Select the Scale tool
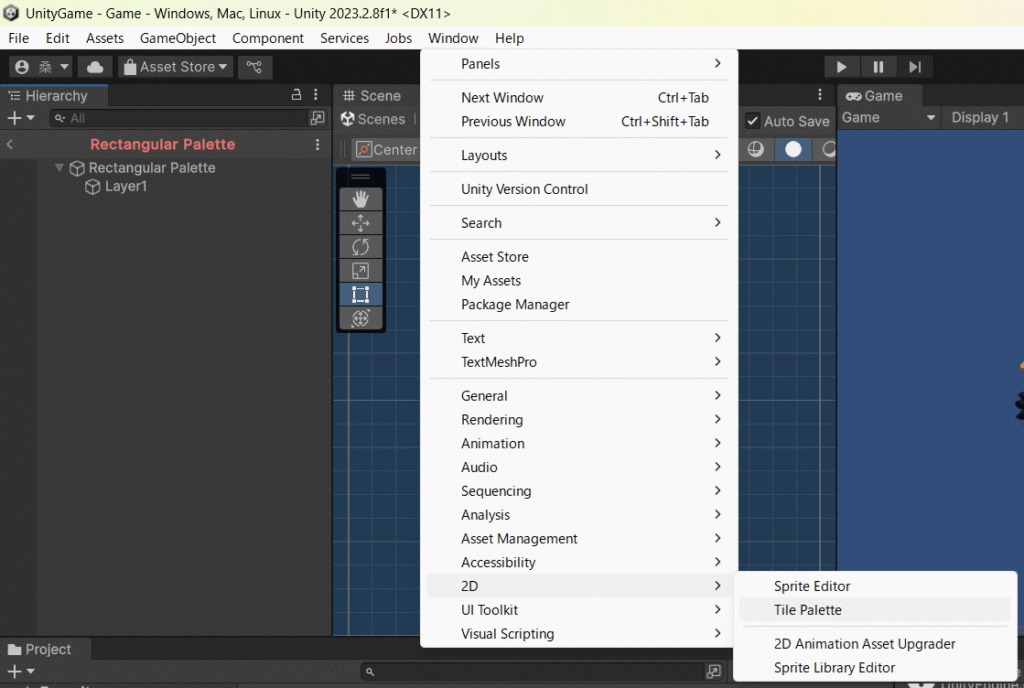Screen dimensions: 1024x688 point(360,271)
